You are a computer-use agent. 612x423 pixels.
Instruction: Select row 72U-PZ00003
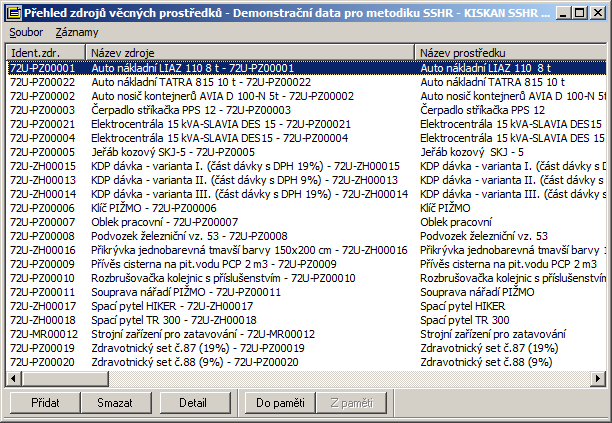(306, 110)
